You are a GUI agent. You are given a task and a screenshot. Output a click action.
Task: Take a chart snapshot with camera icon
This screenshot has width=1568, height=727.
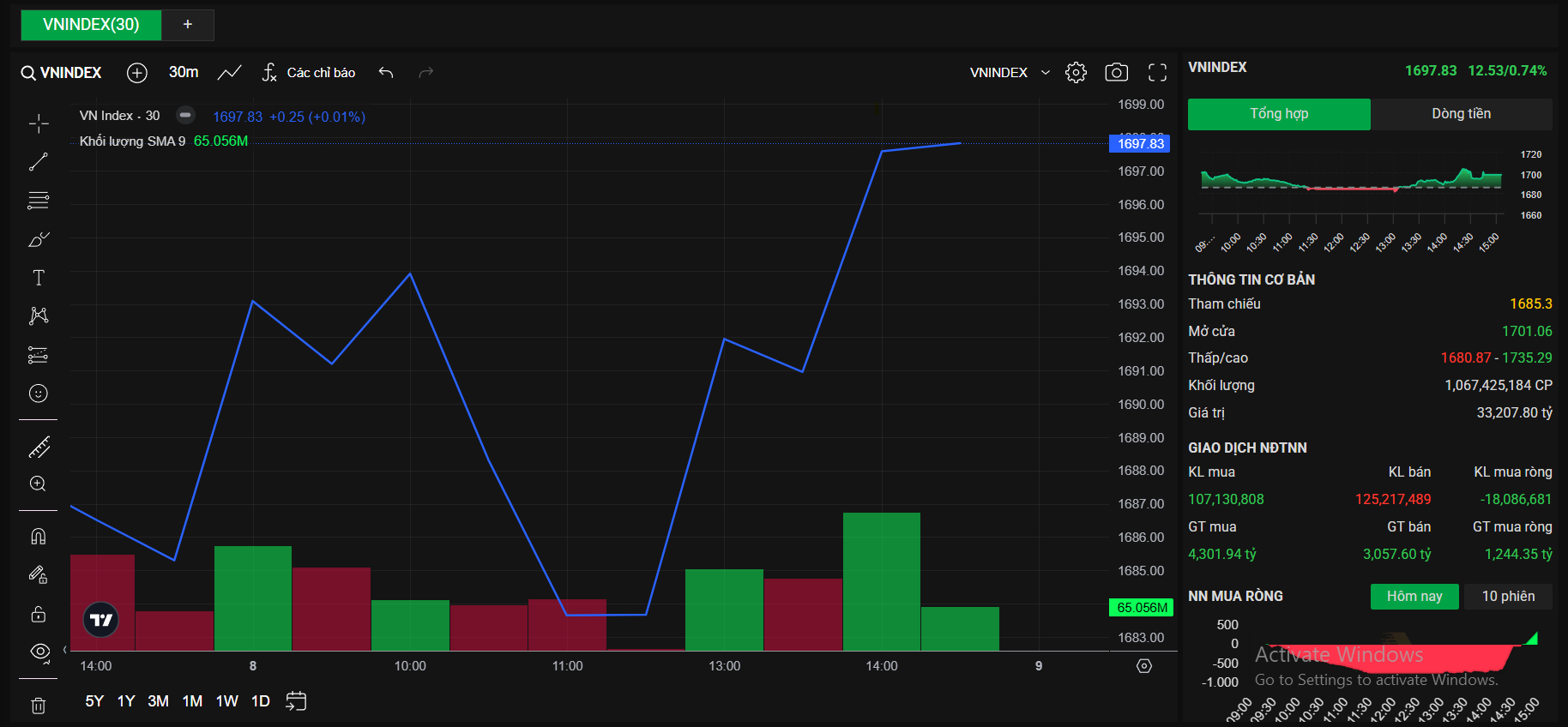(x=1116, y=73)
